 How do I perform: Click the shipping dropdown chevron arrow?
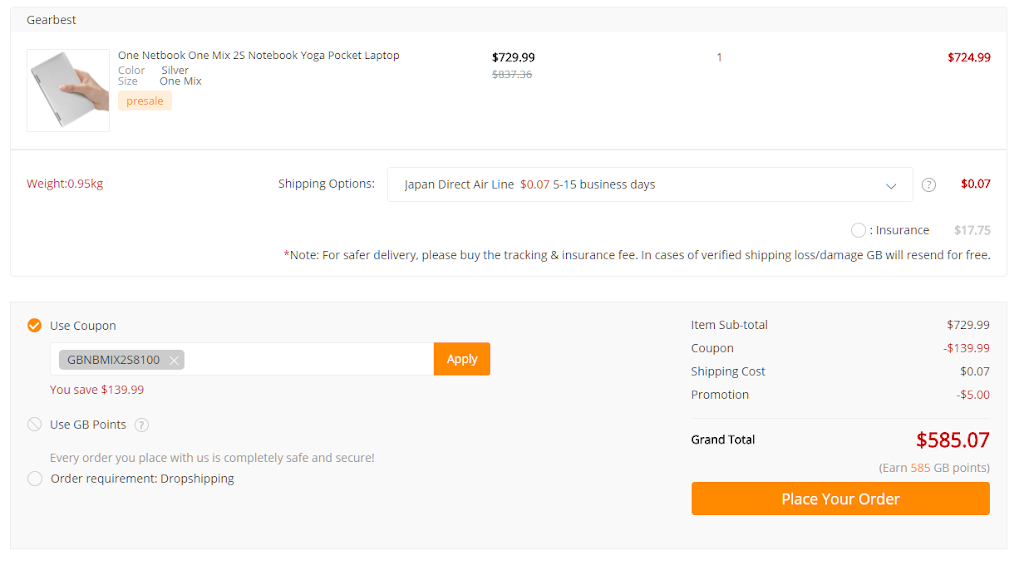[x=891, y=185]
